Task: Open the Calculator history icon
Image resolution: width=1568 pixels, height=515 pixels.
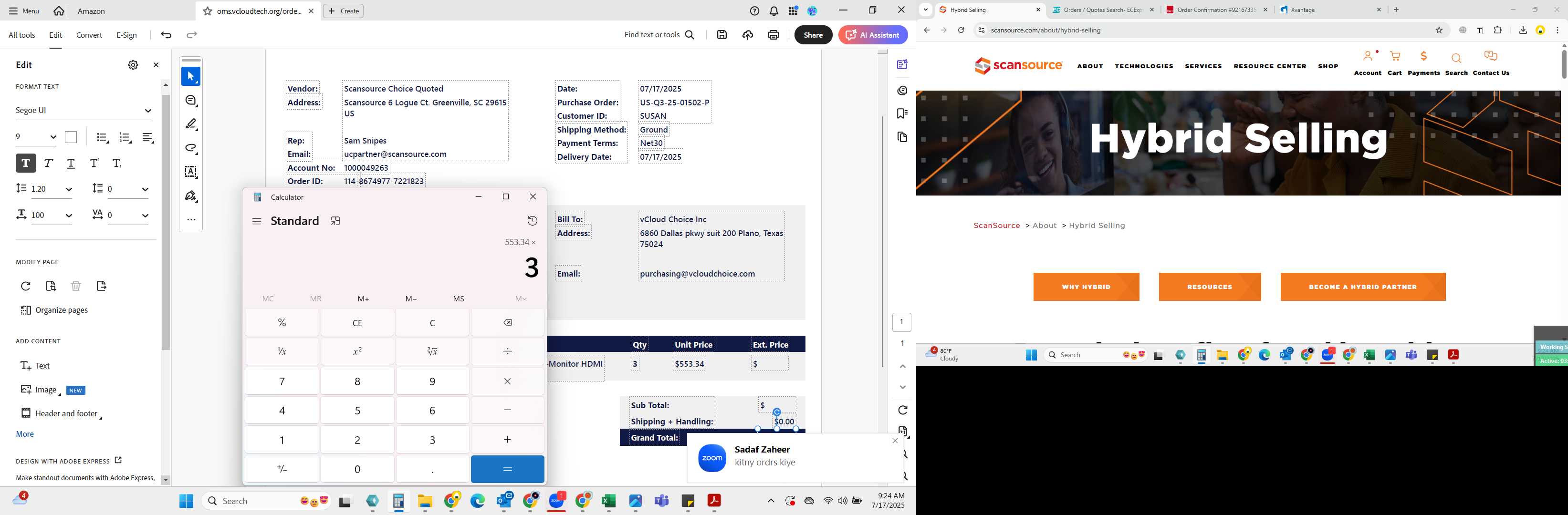Action: pyautogui.click(x=533, y=221)
